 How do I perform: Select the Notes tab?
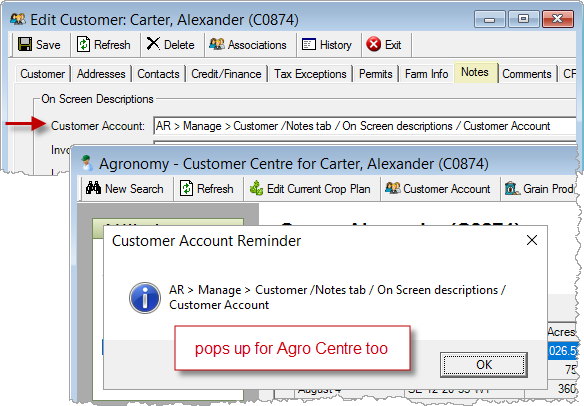tap(476, 72)
